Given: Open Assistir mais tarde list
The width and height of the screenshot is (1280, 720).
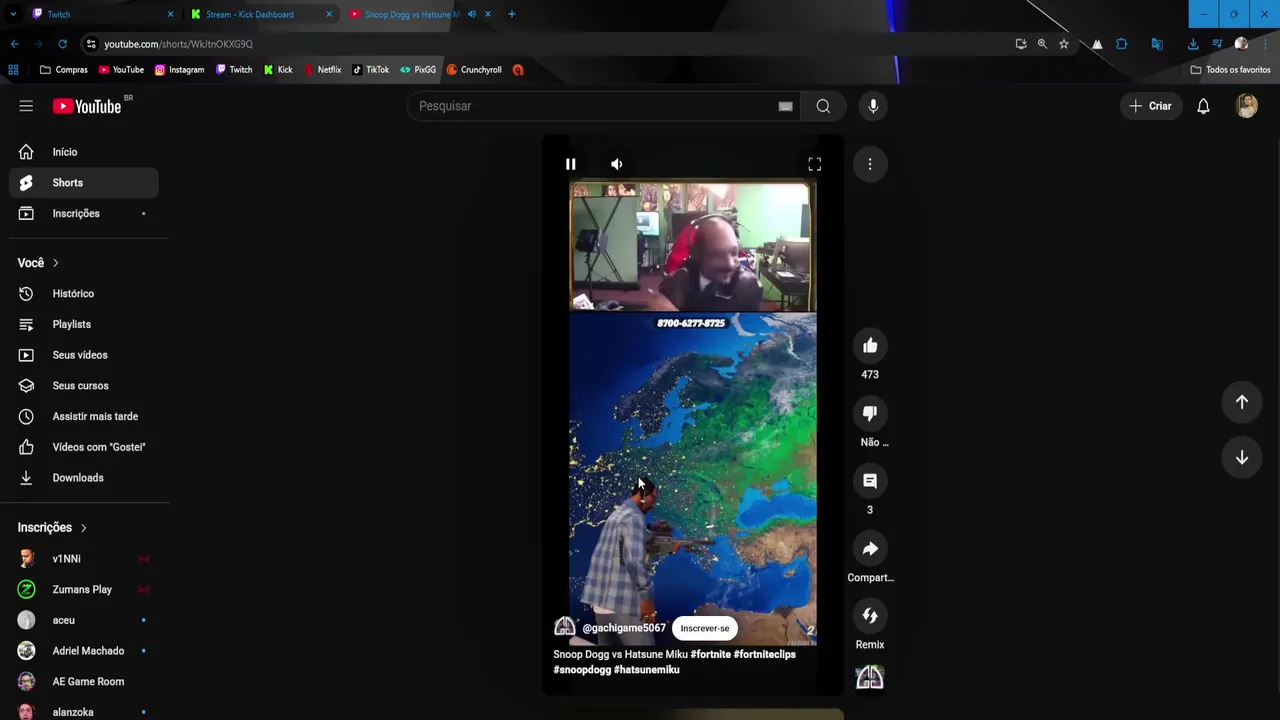Looking at the screenshot, I should click(x=84, y=416).
